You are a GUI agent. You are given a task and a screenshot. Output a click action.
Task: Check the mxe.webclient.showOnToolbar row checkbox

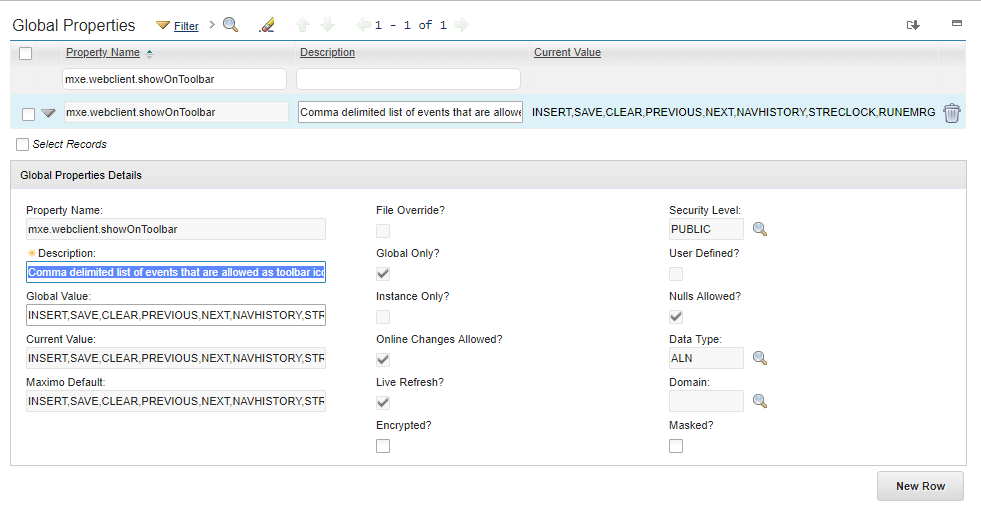(28, 114)
